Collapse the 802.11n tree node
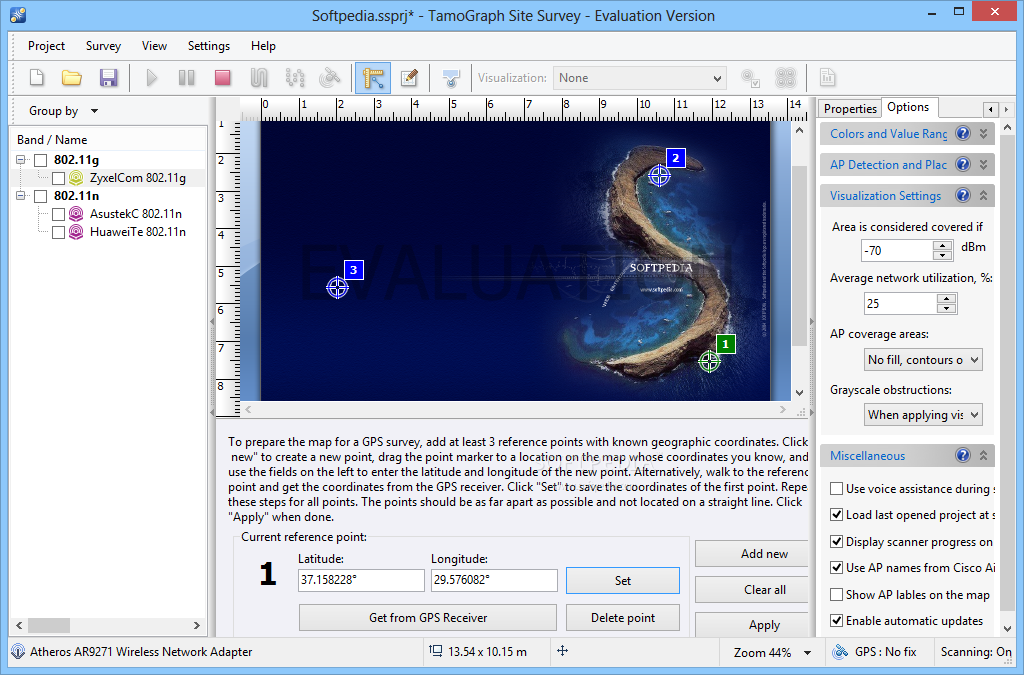The image size is (1024, 675). click(x=21, y=196)
